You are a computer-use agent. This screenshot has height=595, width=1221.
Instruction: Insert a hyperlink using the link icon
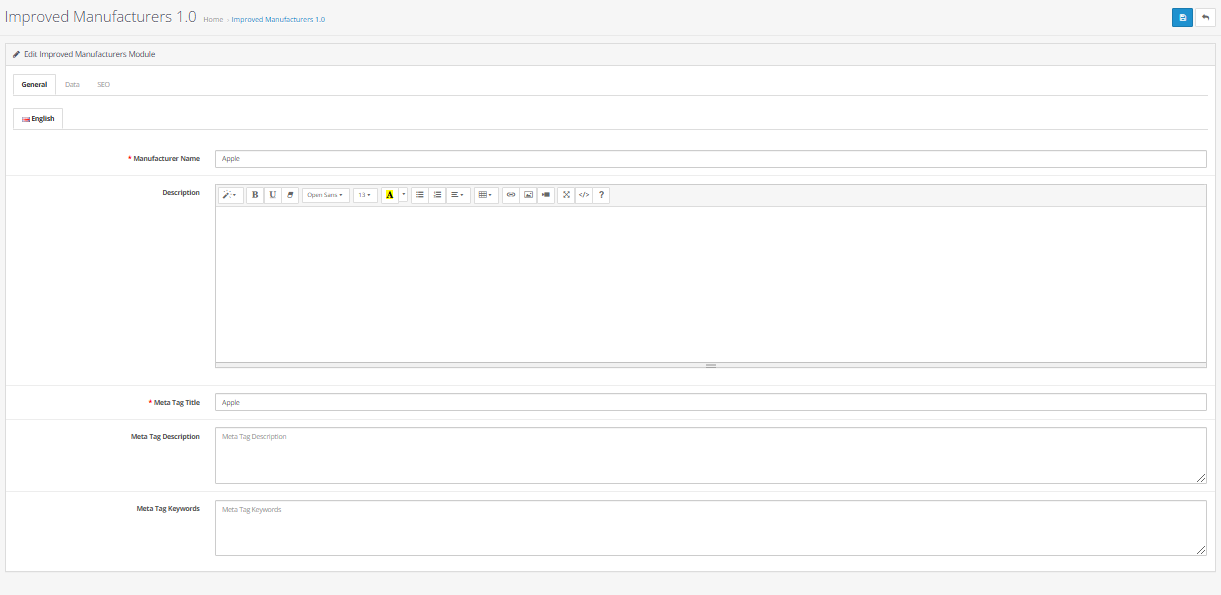(x=511, y=195)
